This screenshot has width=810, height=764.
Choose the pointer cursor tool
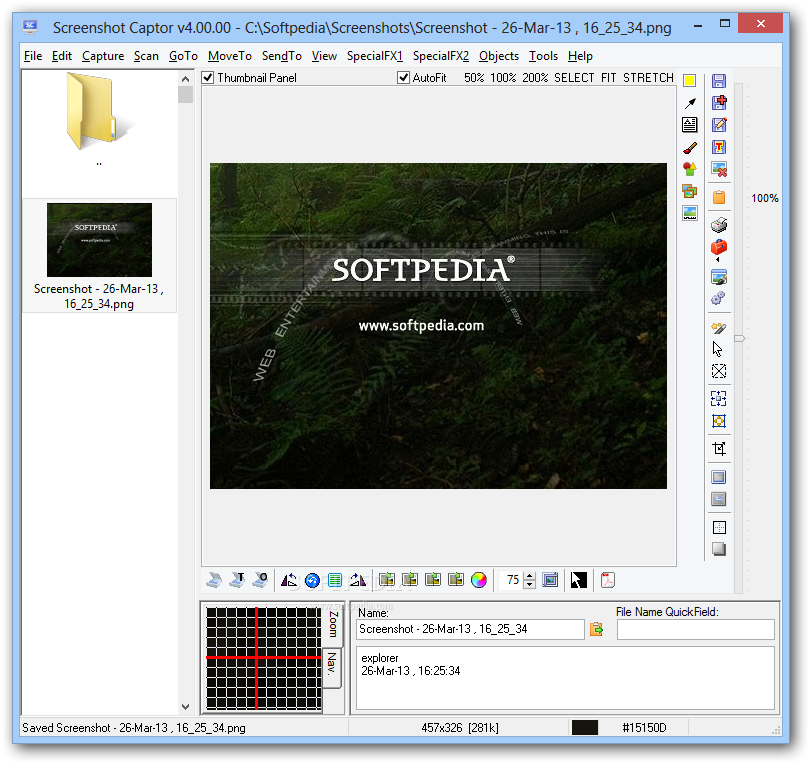pos(718,349)
